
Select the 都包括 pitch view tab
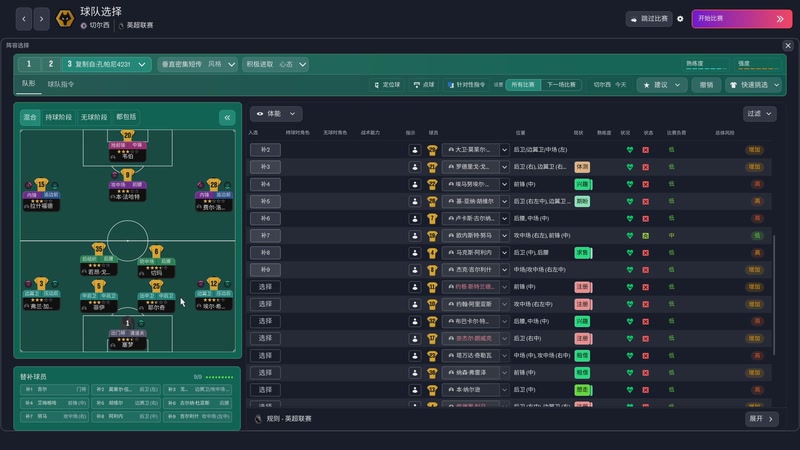pos(126,117)
